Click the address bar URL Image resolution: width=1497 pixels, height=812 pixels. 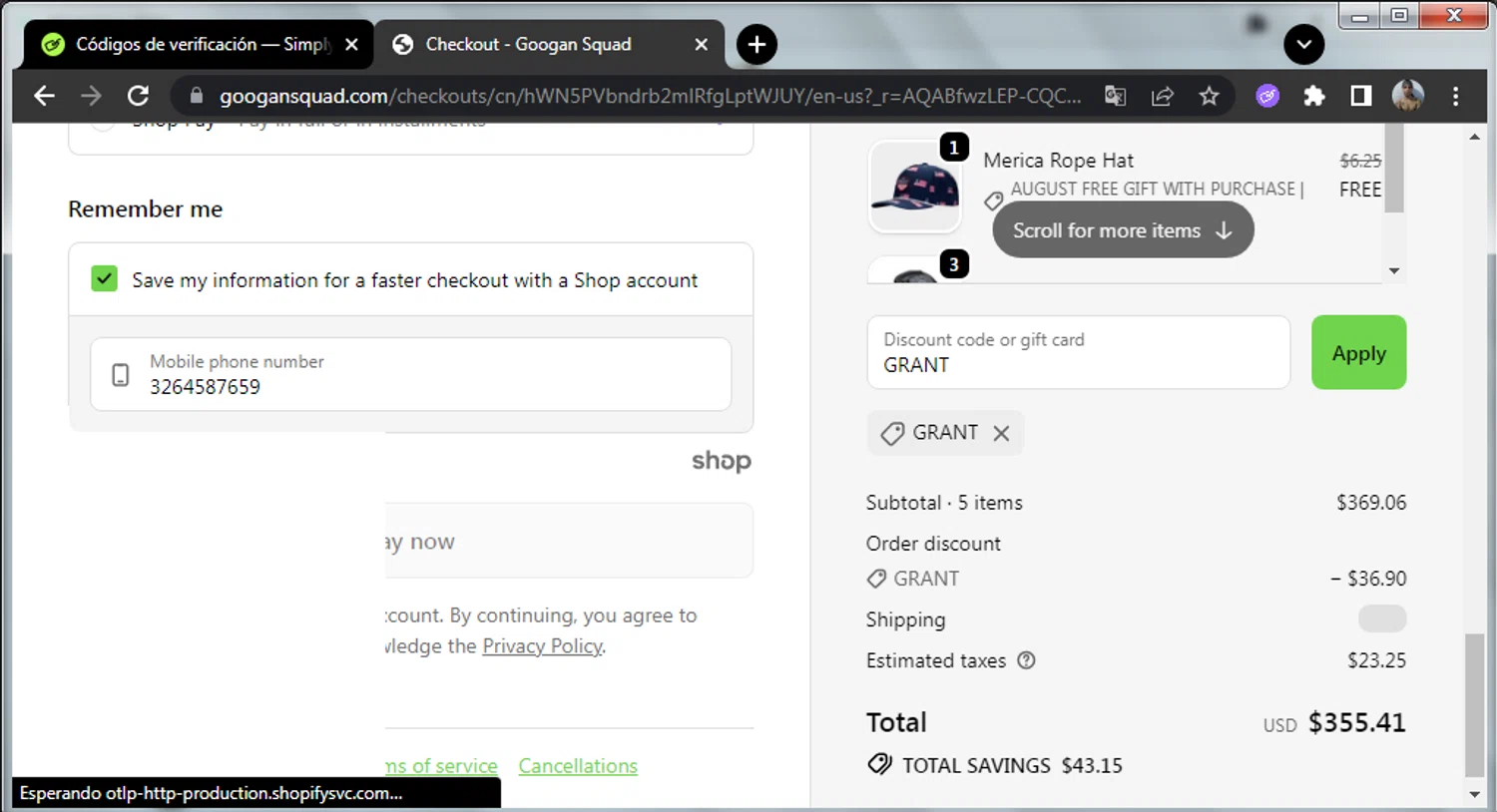650,96
